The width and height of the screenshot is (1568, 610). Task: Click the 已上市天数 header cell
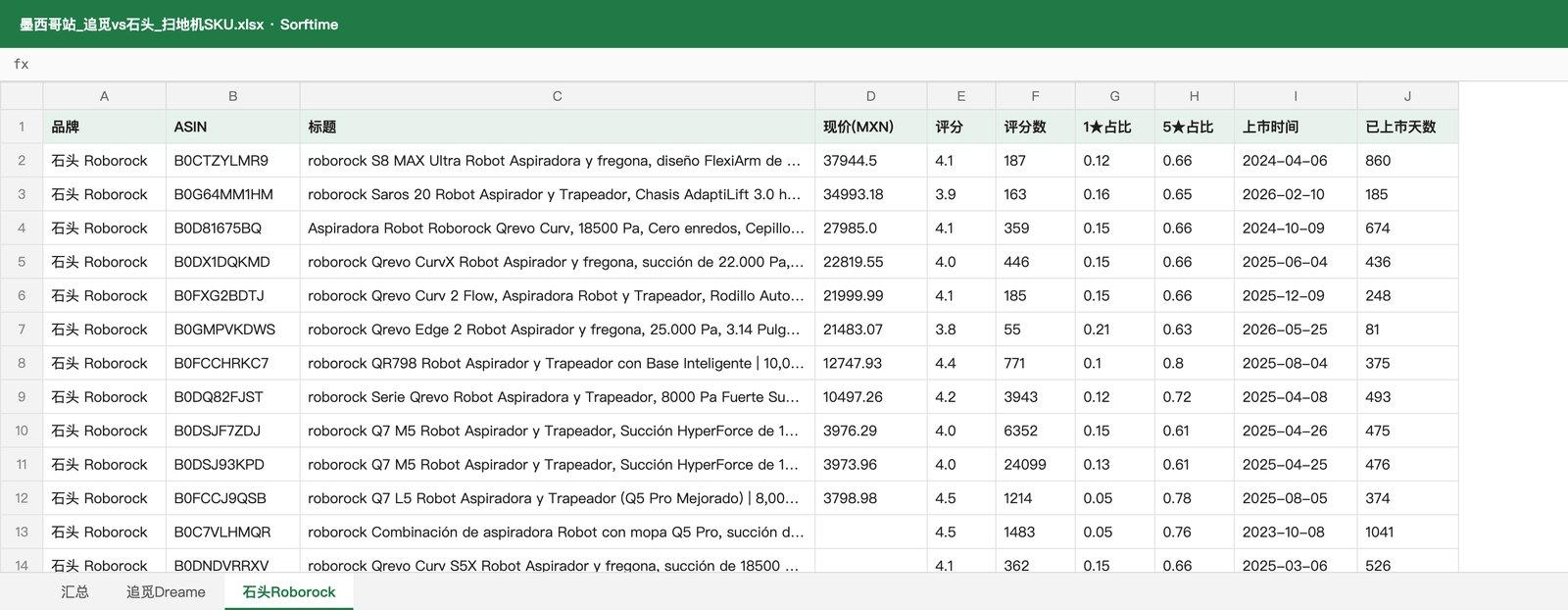(x=1407, y=127)
